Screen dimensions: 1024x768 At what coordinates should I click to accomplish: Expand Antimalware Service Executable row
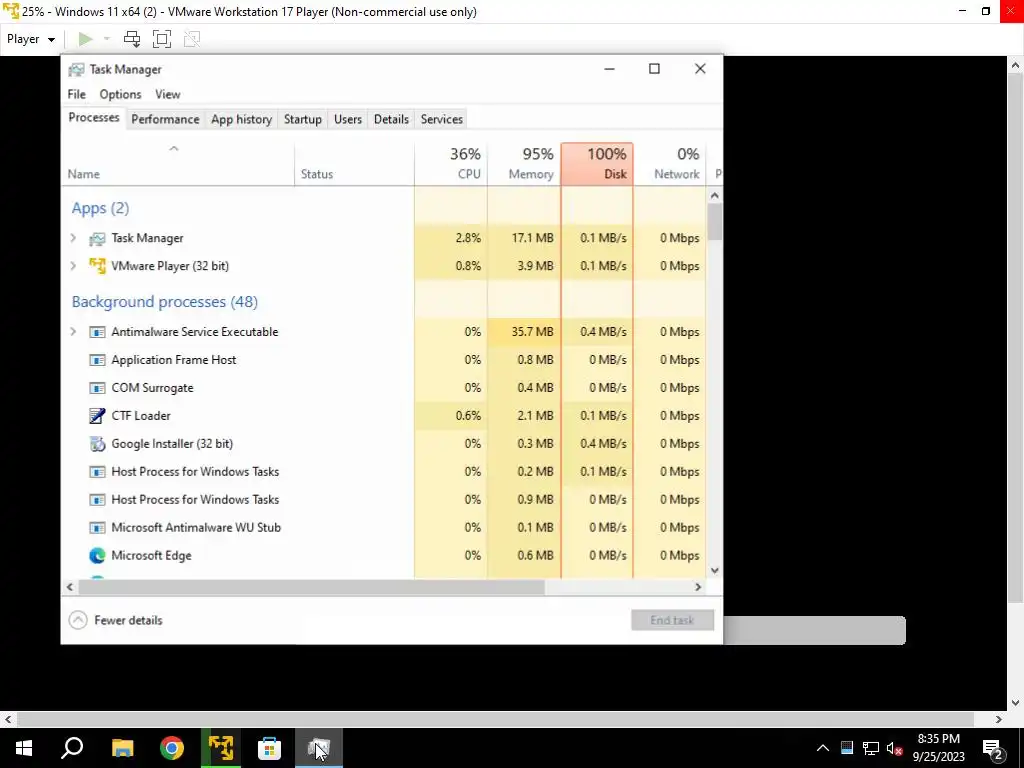(73, 332)
